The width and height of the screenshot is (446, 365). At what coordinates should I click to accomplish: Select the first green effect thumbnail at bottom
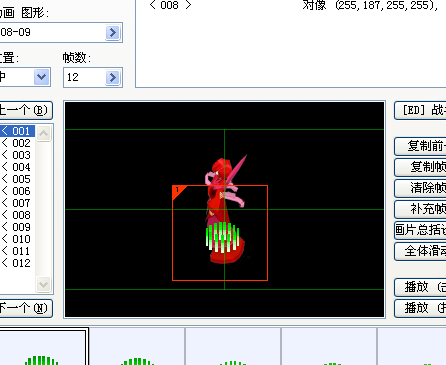[x=43, y=347]
